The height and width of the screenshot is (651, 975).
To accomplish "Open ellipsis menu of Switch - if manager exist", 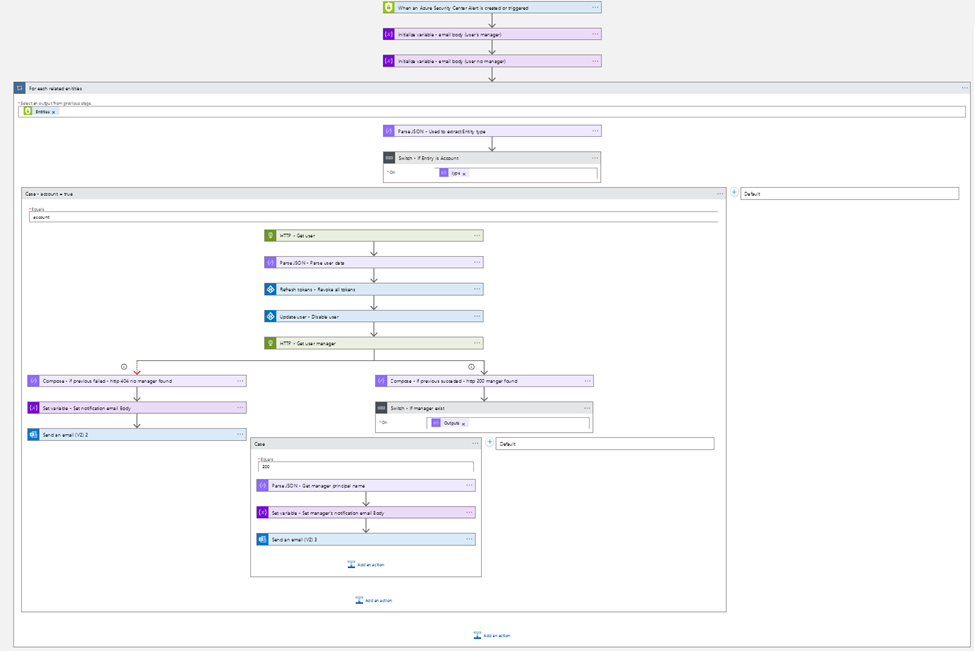I will point(587,408).
